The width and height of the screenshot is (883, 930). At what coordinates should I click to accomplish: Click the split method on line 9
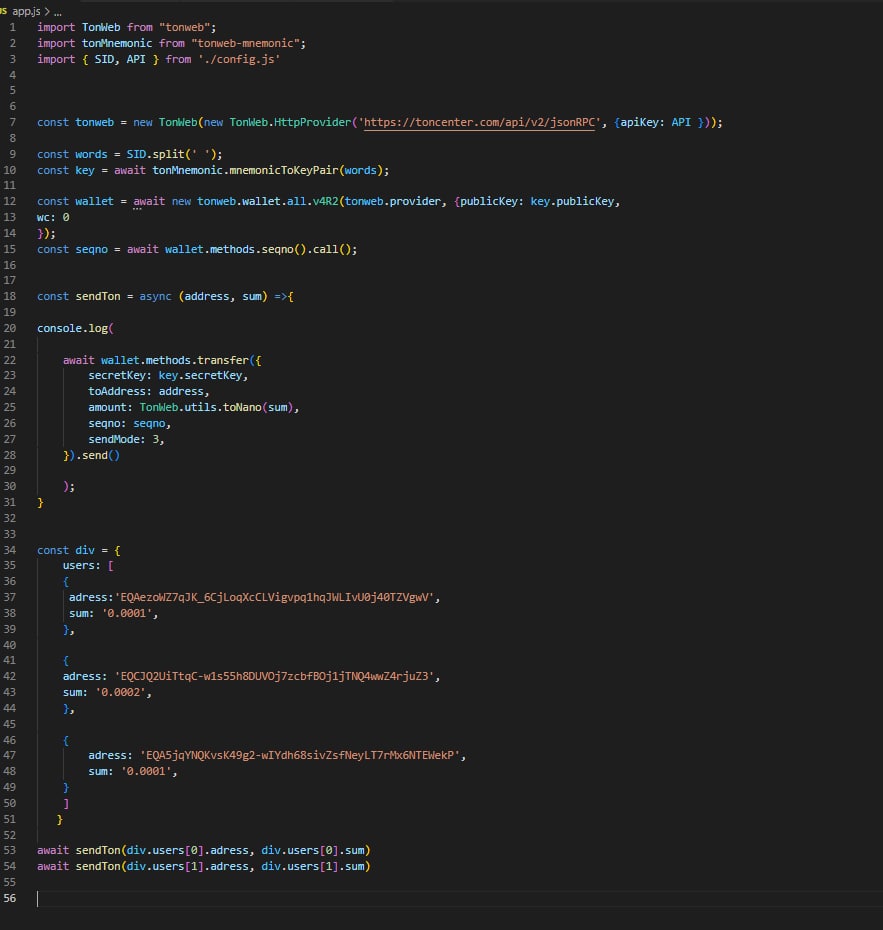168,154
